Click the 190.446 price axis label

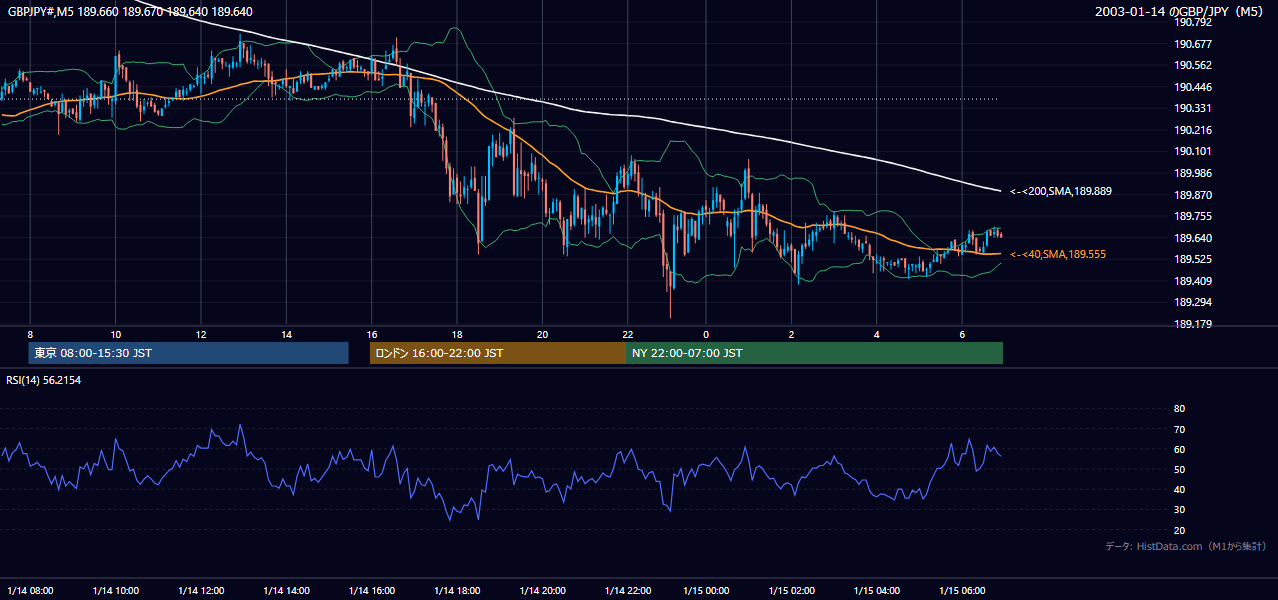1192,87
